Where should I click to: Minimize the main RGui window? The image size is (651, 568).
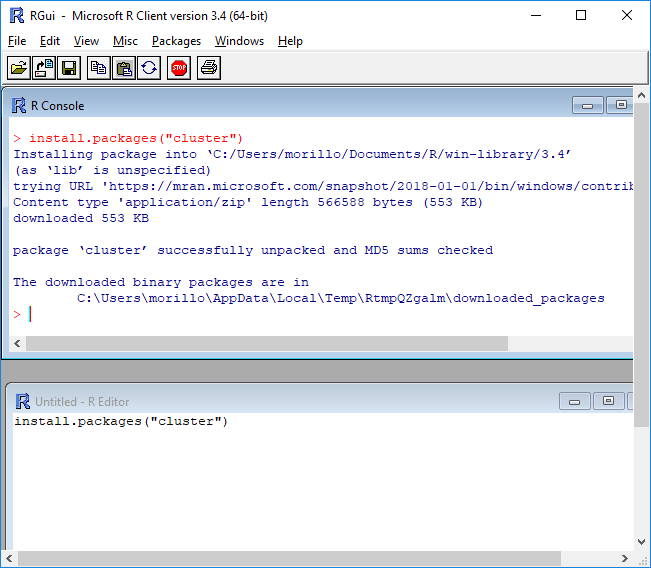(536, 16)
